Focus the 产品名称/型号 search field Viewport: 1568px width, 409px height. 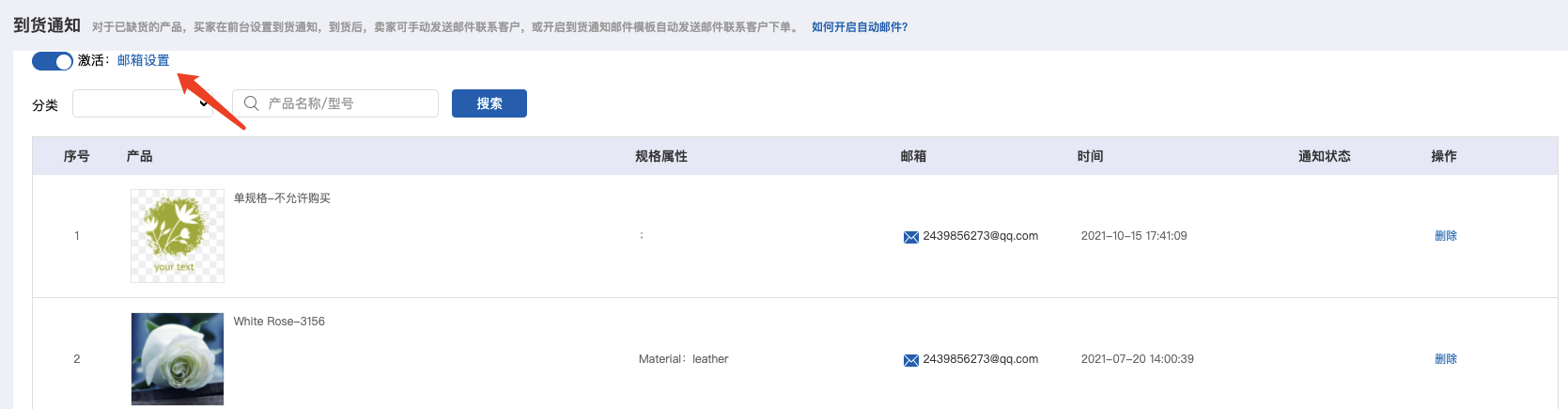pos(335,103)
